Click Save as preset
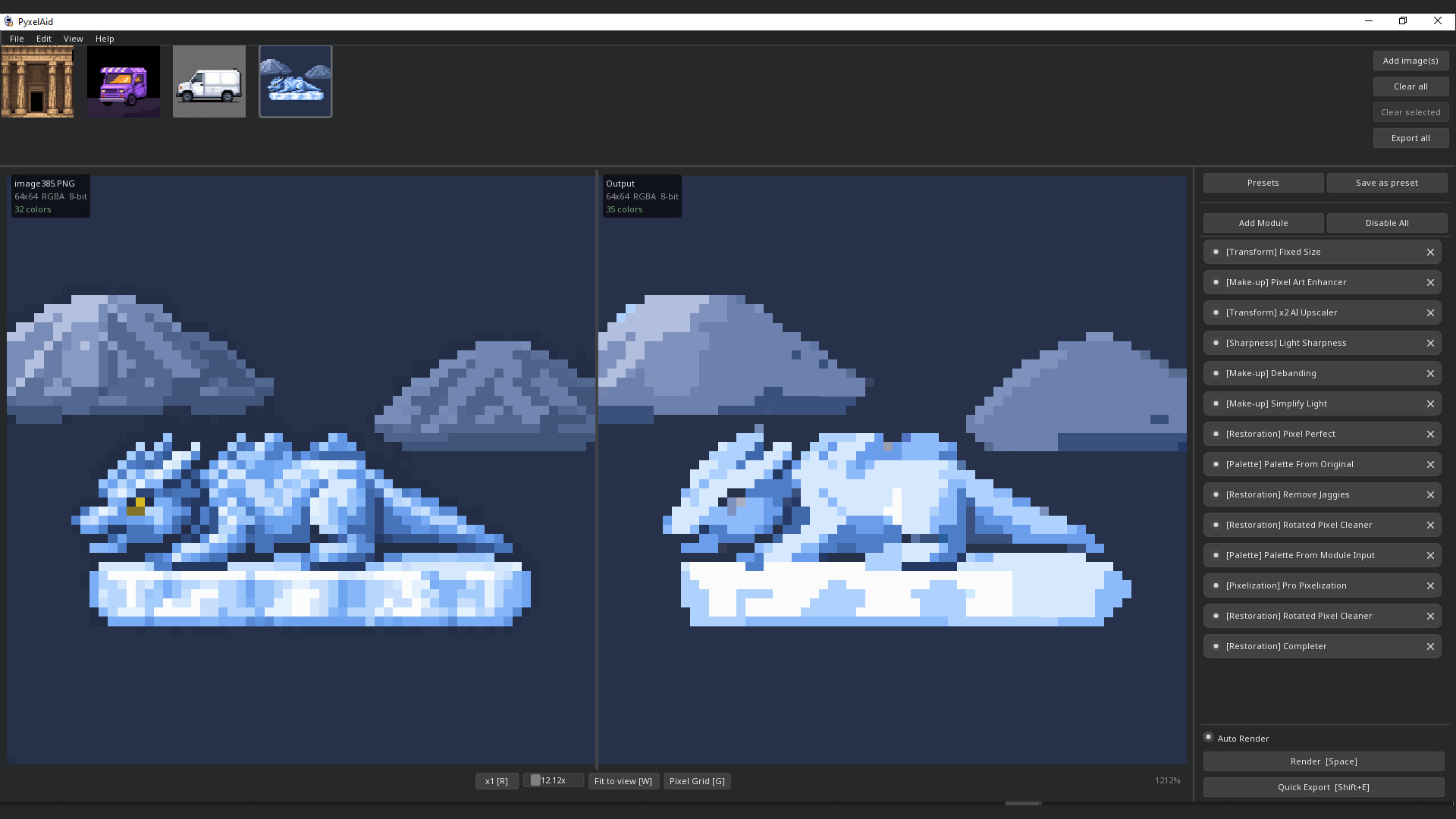The image size is (1456, 819). point(1387,183)
